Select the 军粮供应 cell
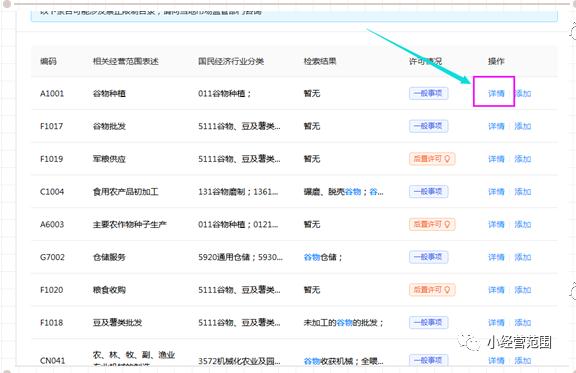The height and width of the screenshot is (373, 576). 109,159
